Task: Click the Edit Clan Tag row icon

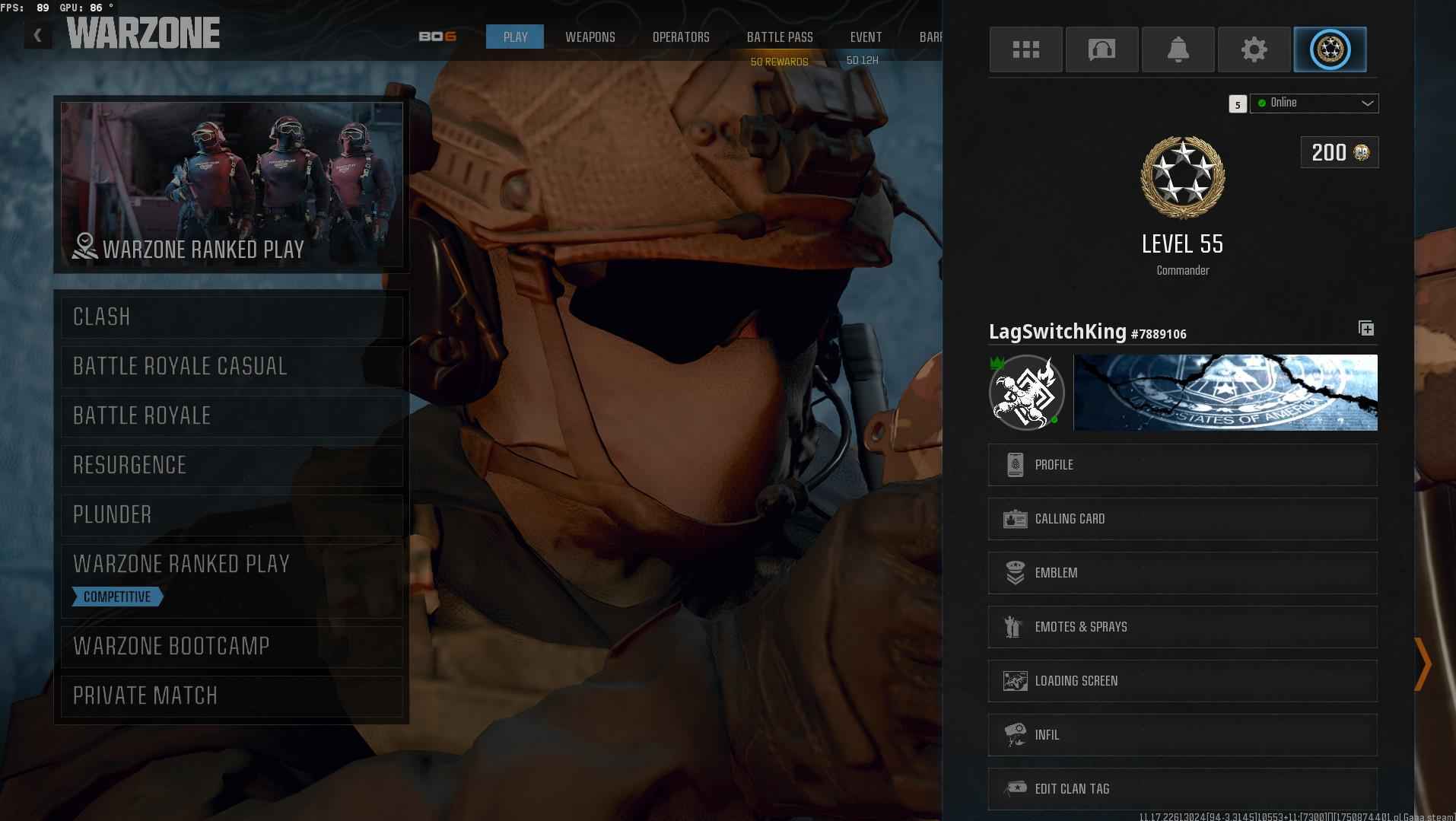Action: click(x=1015, y=789)
